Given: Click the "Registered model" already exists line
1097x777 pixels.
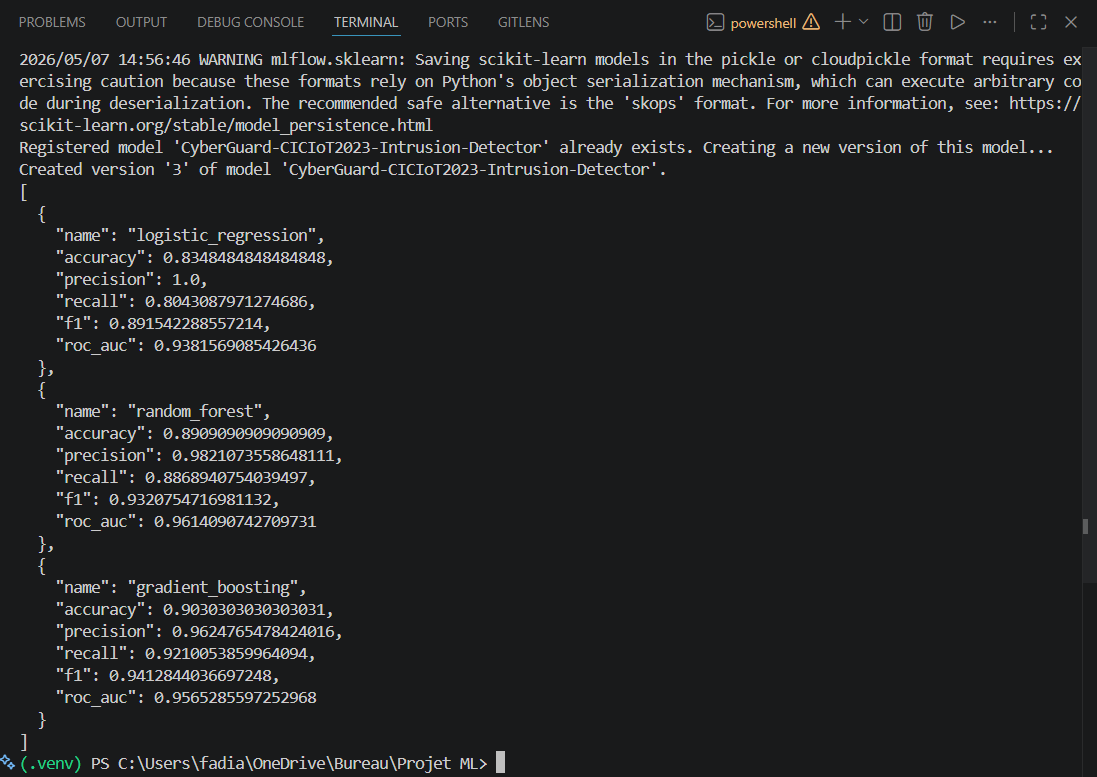Looking at the screenshot, I should 536,148.
